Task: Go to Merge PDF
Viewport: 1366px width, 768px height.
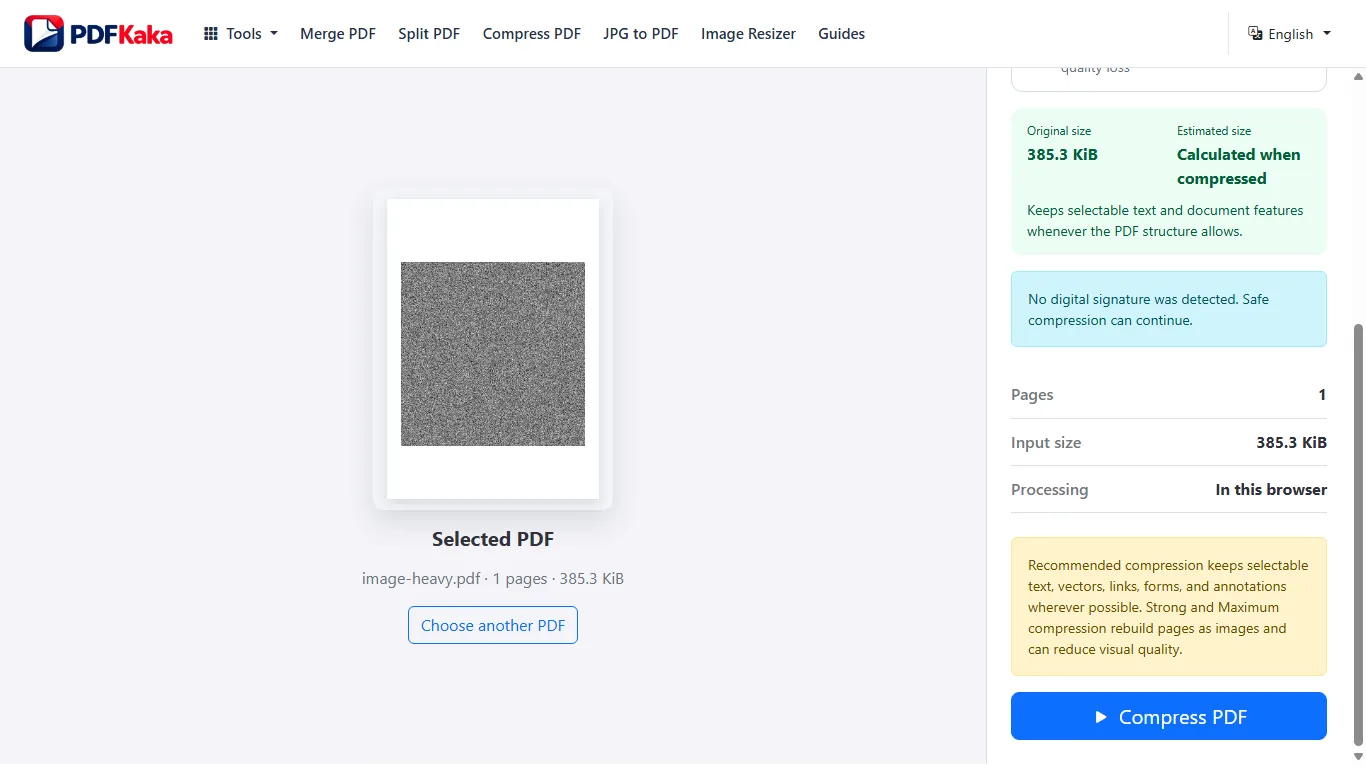Action: click(x=338, y=33)
